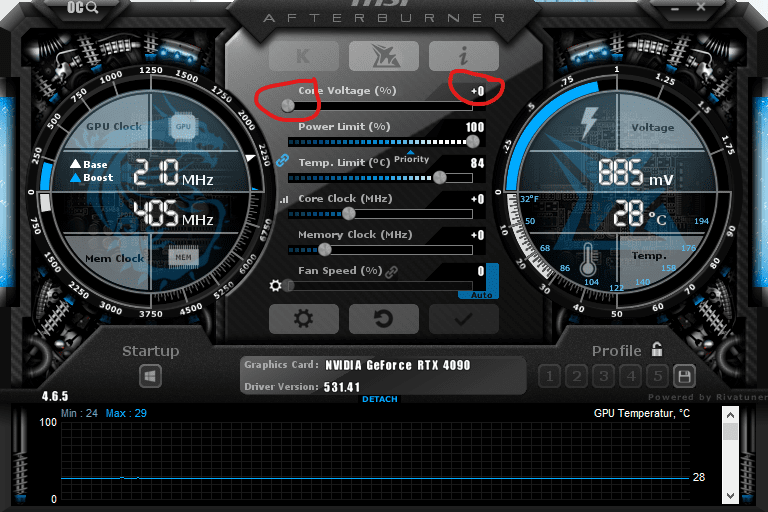Click the 28 °C temperature readout
Image resolution: width=768 pixels, height=512 pixels.
click(640, 214)
